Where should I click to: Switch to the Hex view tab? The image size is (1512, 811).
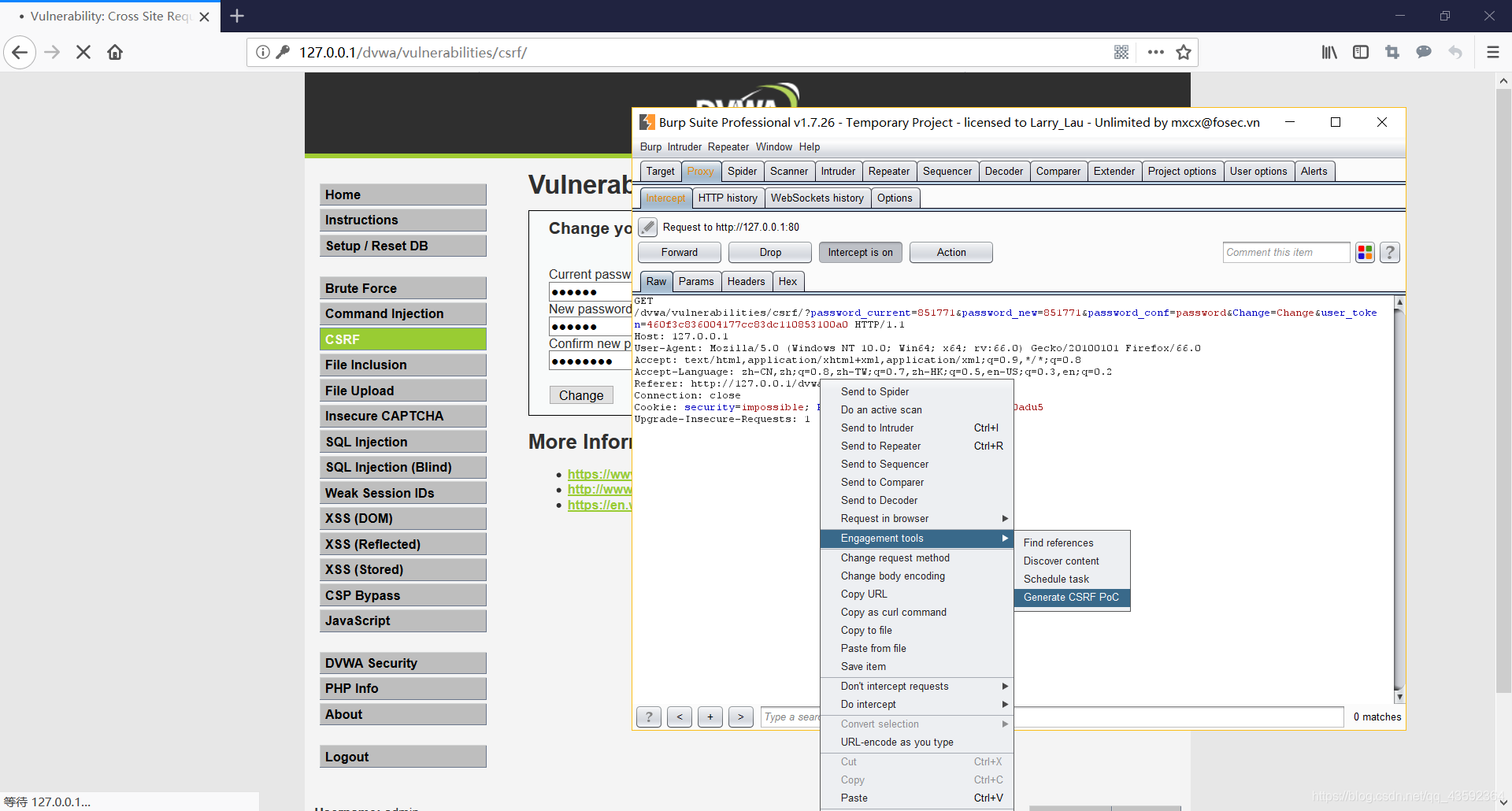click(x=787, y=282)
